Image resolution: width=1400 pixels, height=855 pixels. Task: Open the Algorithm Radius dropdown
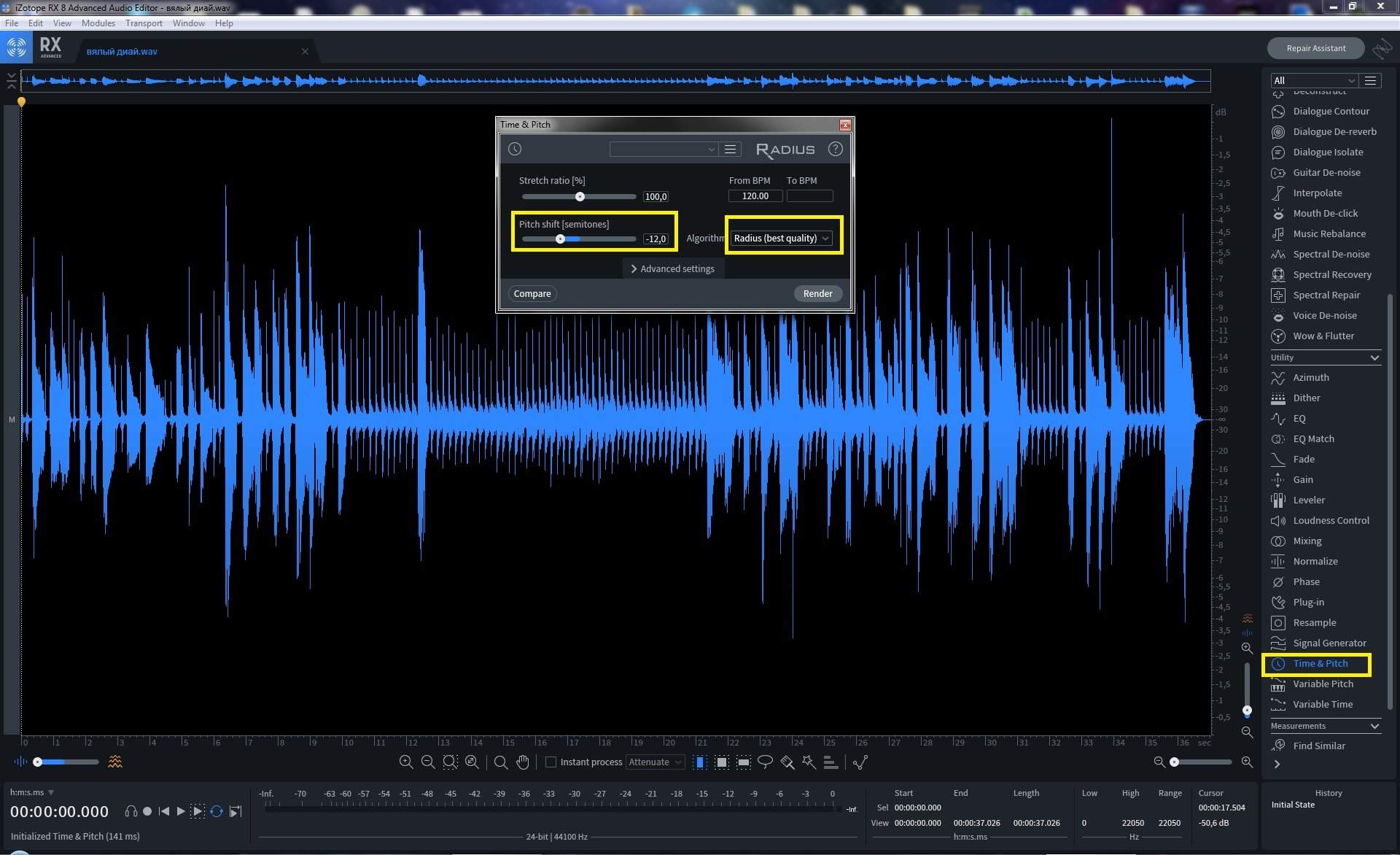tap(782, 238)
